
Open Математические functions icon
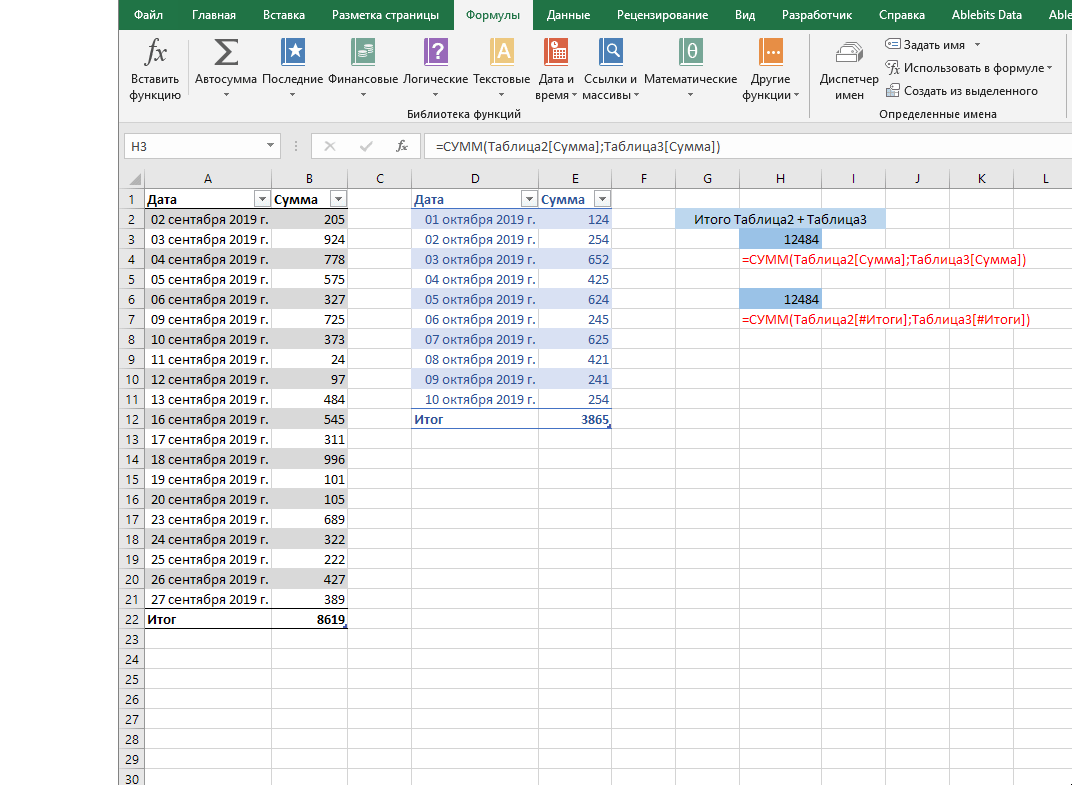pos(690,53)
